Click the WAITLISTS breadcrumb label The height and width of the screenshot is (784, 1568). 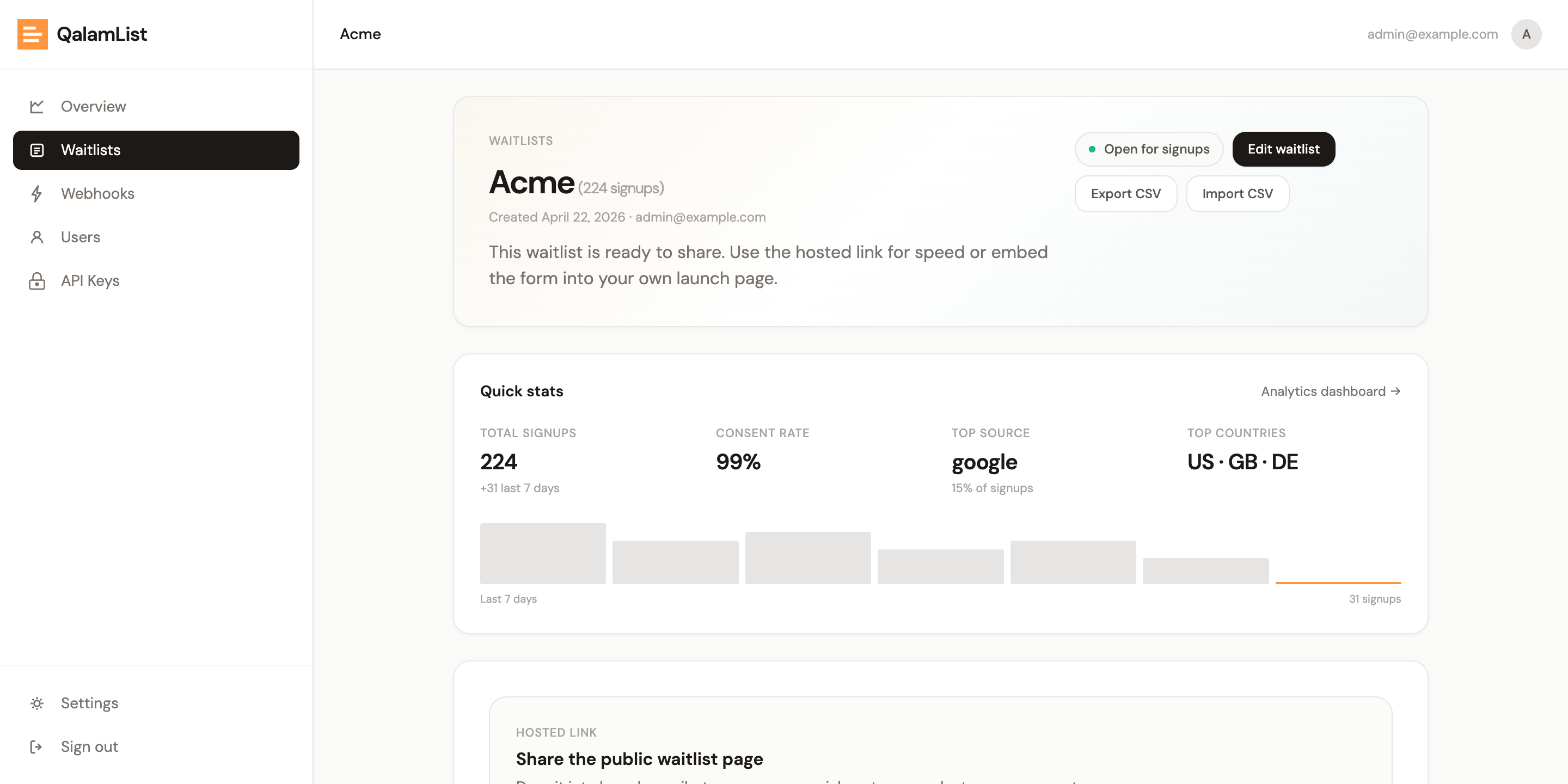click(520, 140)
